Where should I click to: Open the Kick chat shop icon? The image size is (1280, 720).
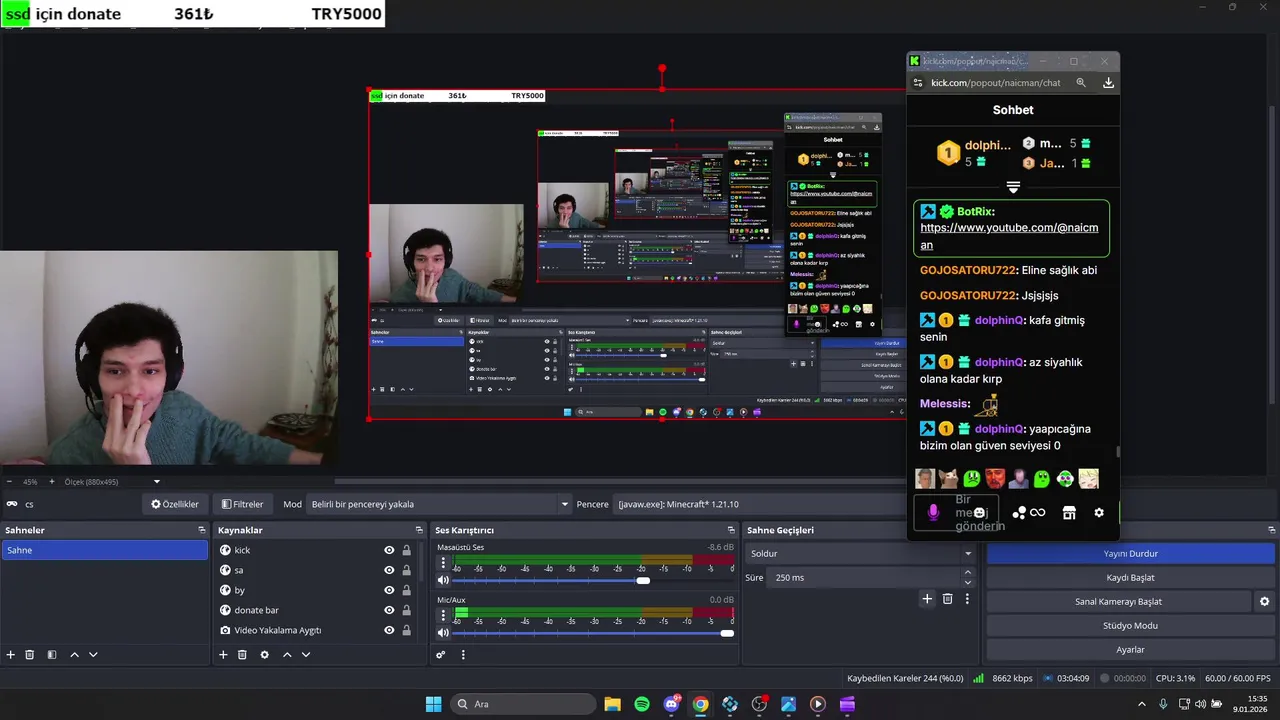pyautogui.click(x=1069, y=513)
